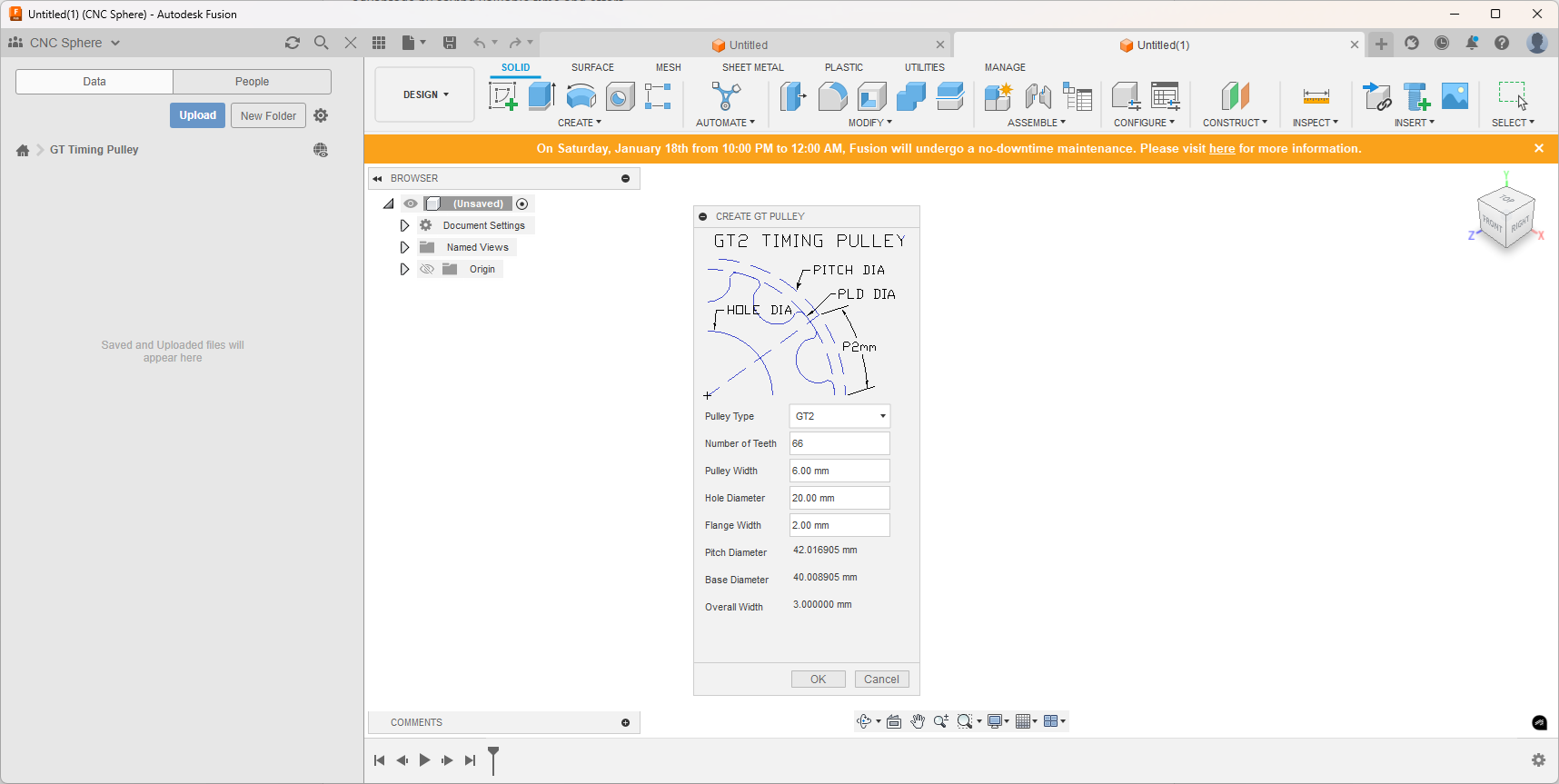Click the Insert Derive icon

(1377, 95)
